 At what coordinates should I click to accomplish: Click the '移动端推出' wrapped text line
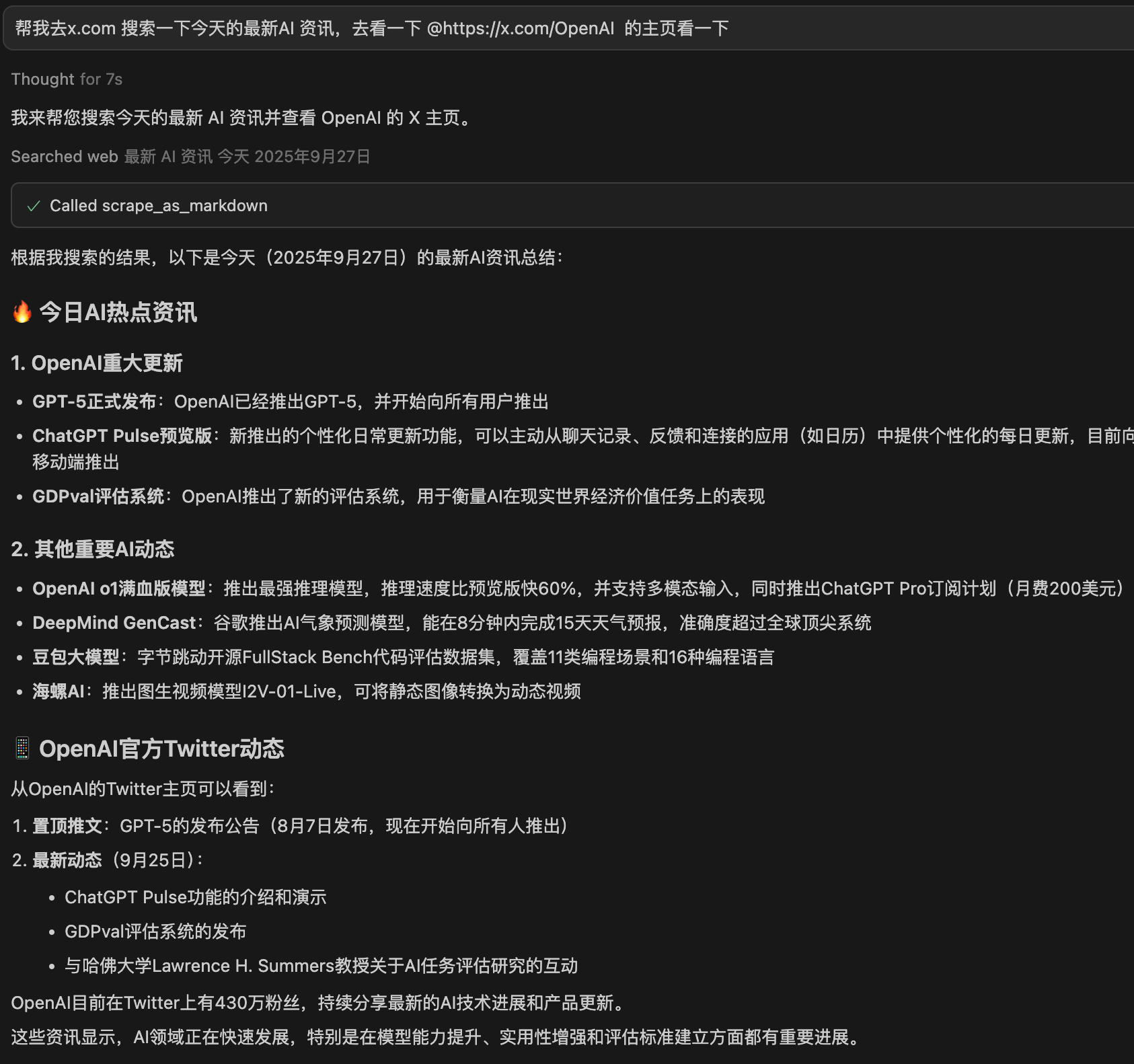76,462
